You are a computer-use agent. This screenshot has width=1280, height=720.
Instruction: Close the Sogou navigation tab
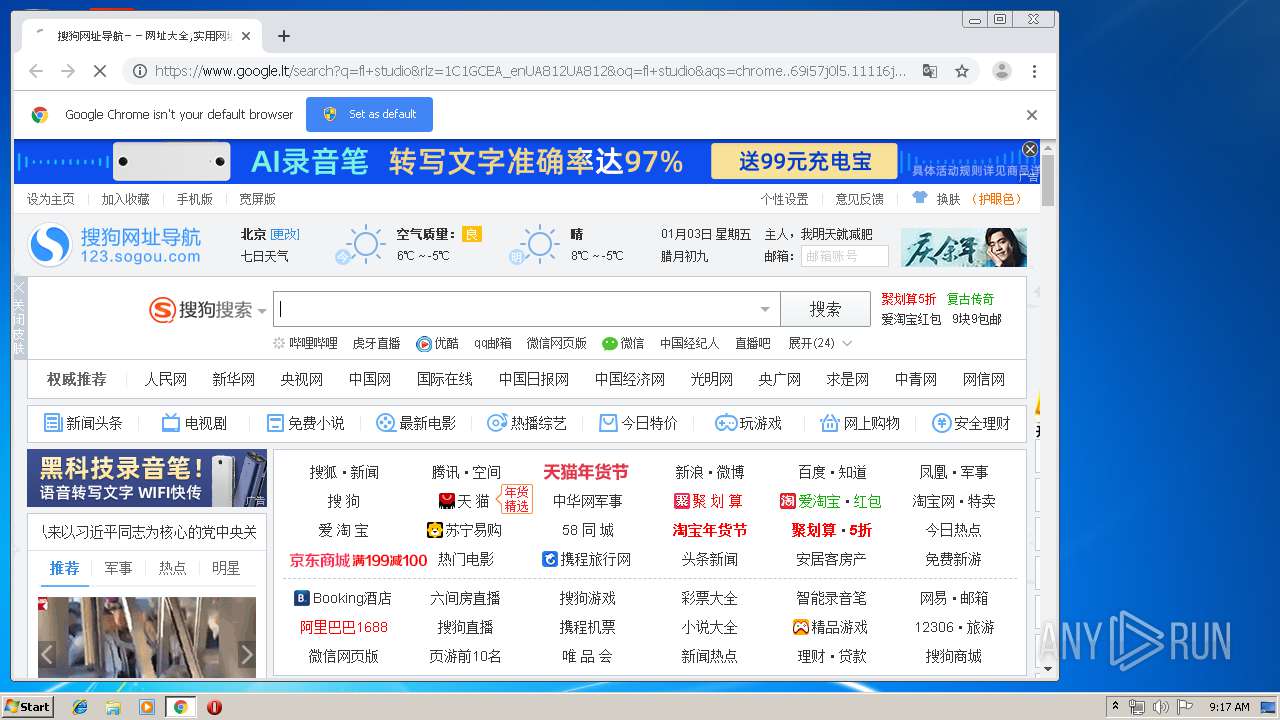pos(246,36)
